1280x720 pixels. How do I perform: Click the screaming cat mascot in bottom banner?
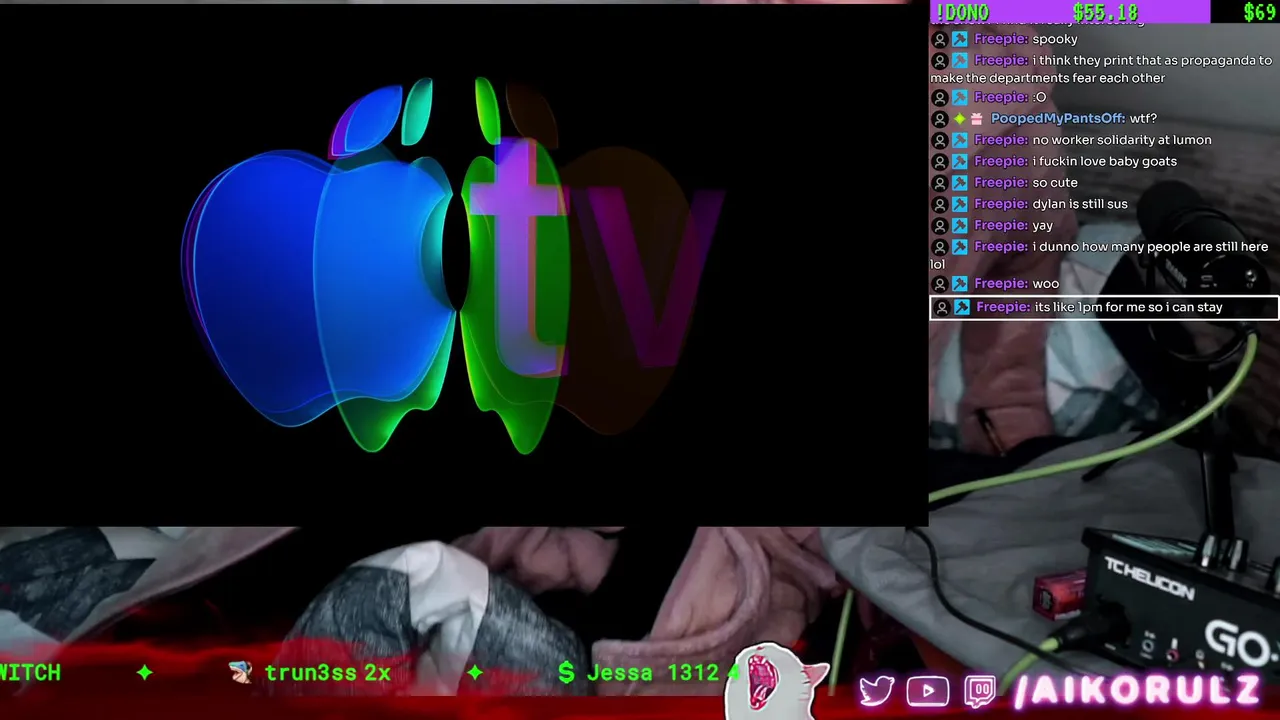point(777,680)
